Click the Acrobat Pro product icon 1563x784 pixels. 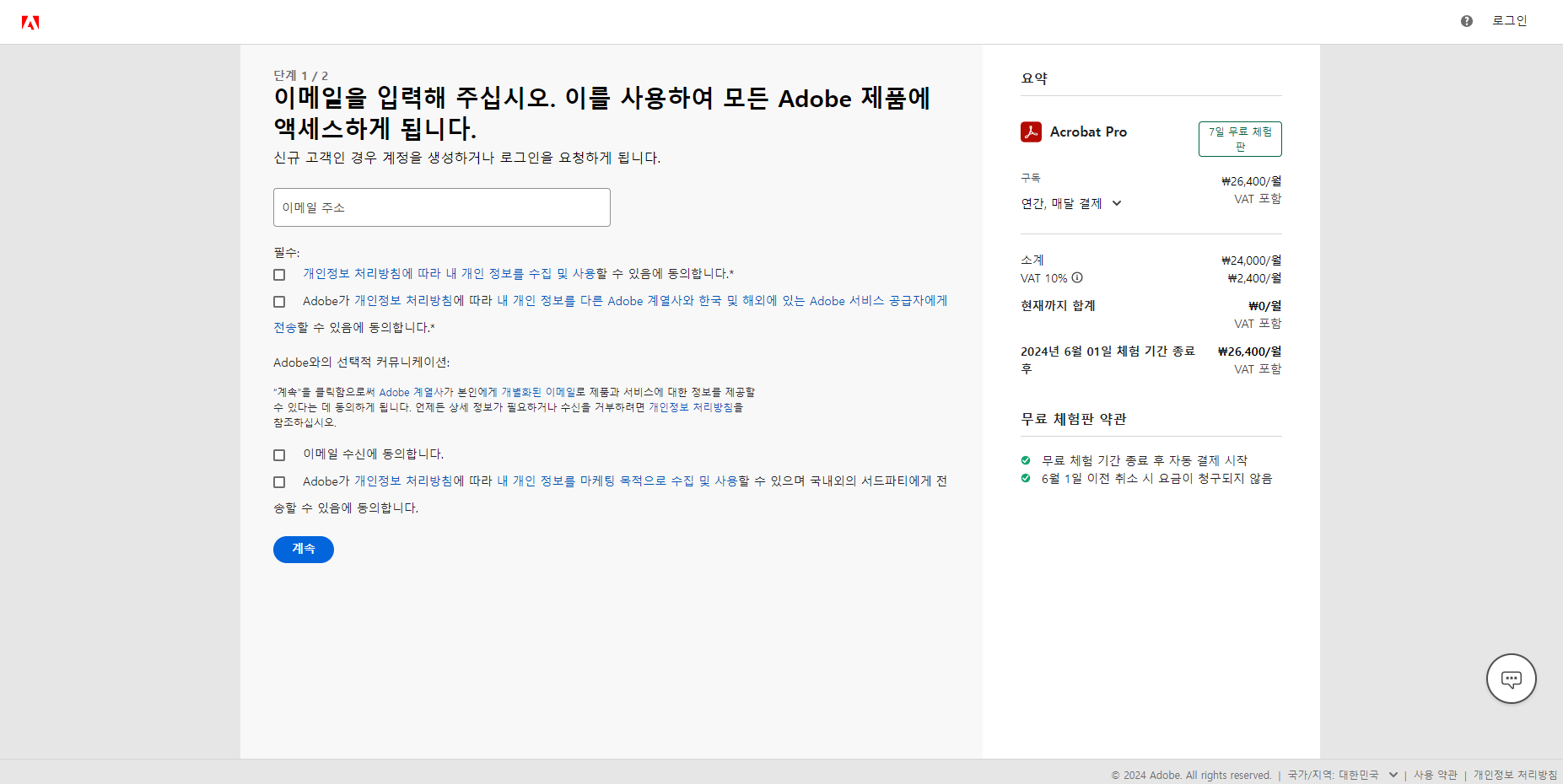[1031, 132]
